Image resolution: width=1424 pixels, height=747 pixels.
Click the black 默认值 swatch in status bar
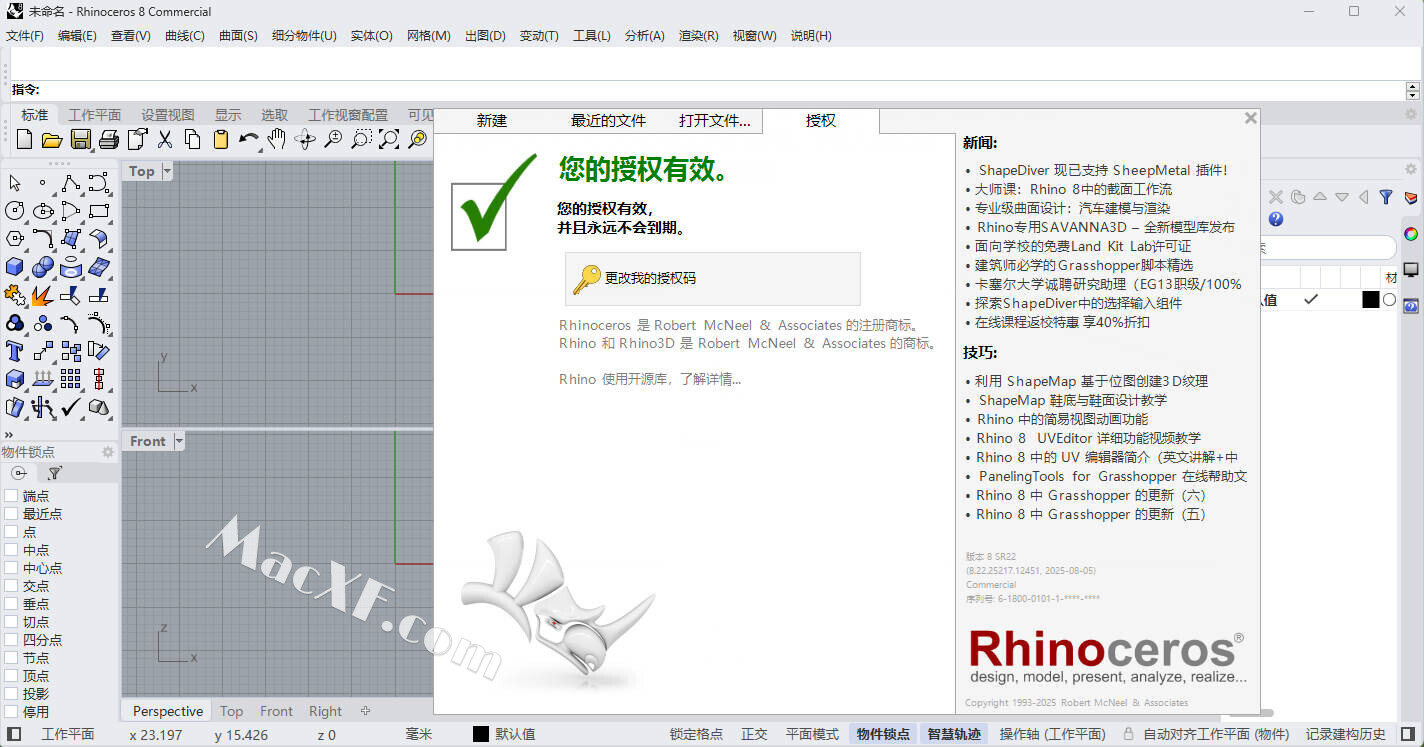pos(481,734)
